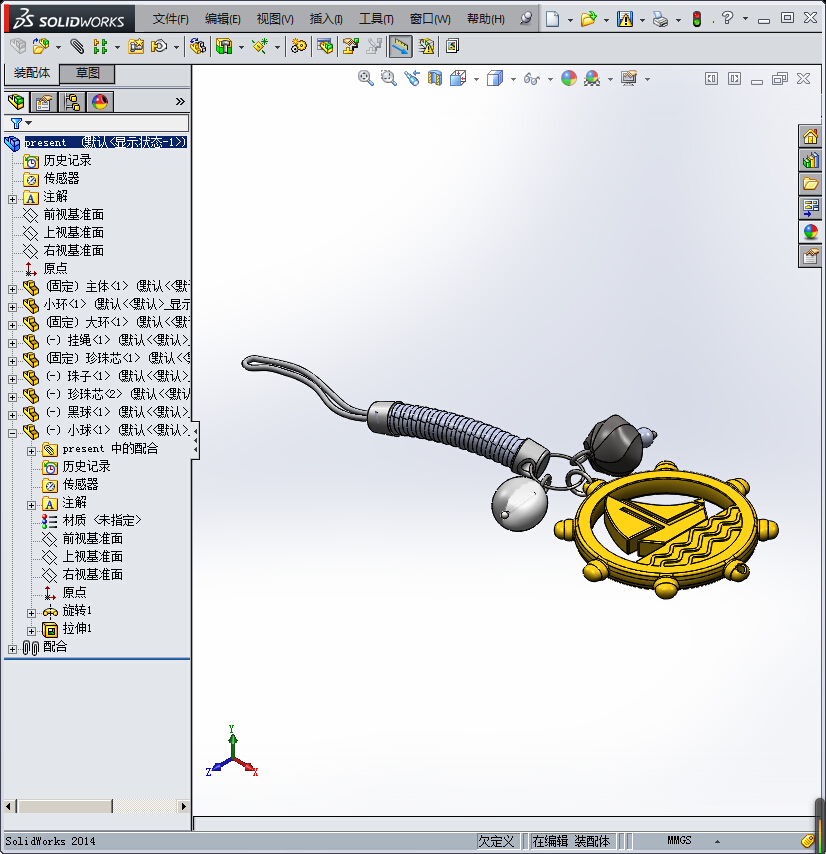Open the 工具(T) menu
This screenshot has height=854, width=826.
click(x=376, y=19)
